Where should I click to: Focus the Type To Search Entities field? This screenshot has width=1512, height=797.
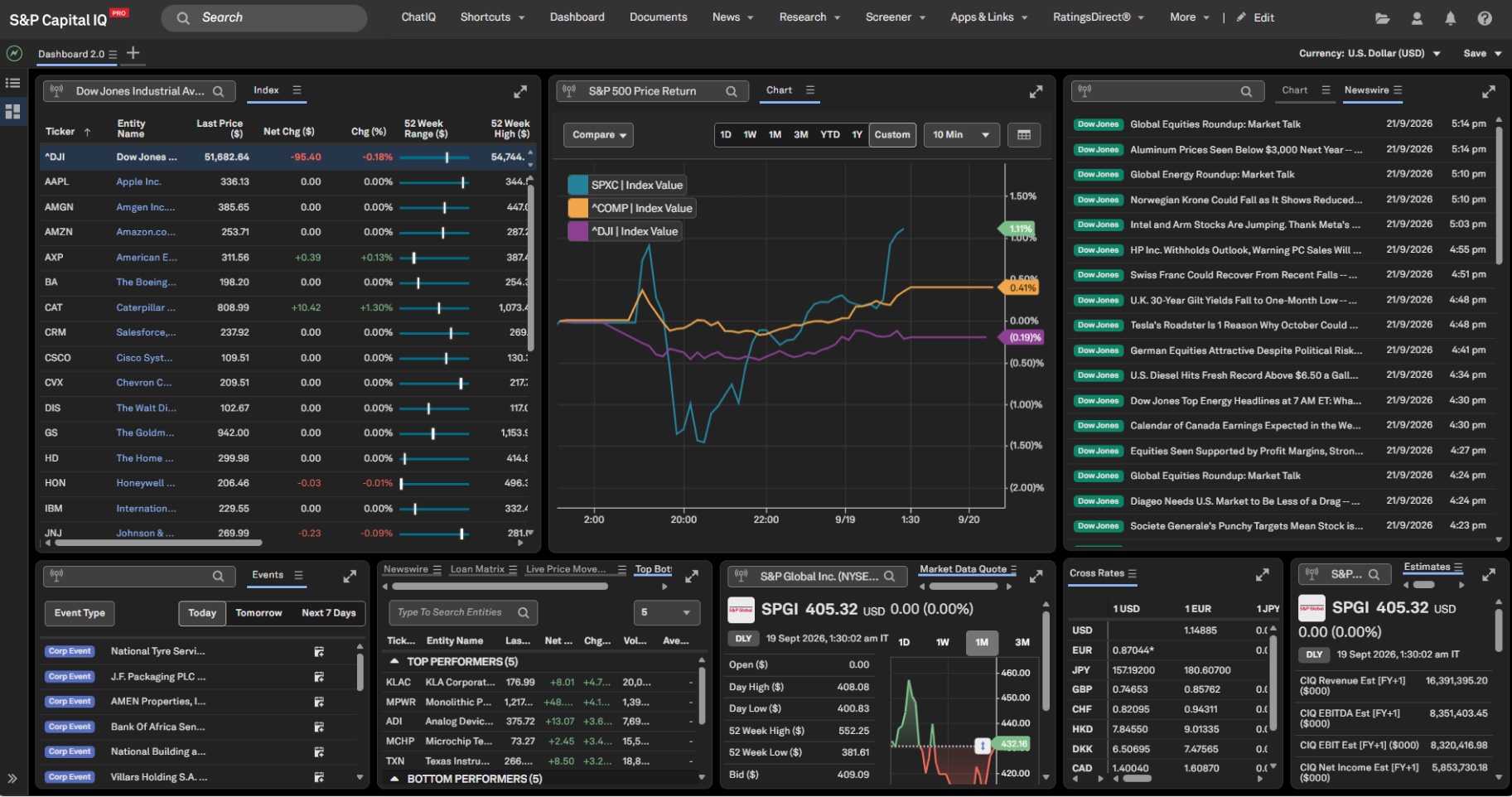coord(463,613)
